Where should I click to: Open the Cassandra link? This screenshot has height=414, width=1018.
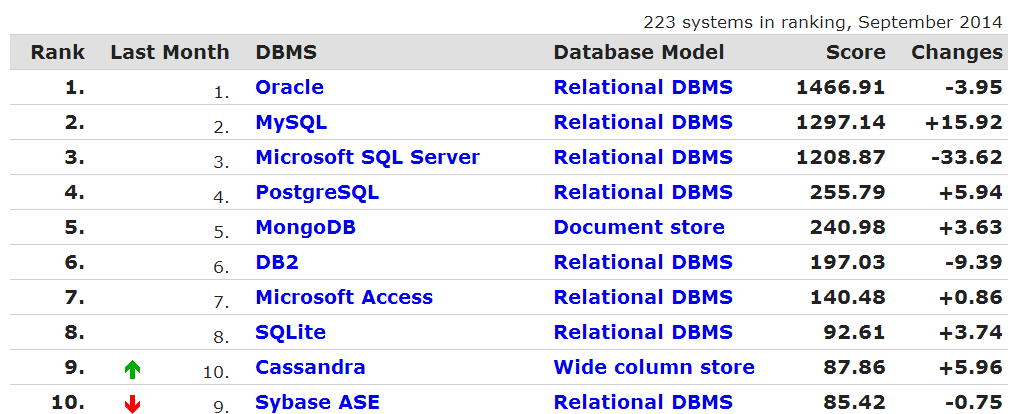(x=310, y=368)
